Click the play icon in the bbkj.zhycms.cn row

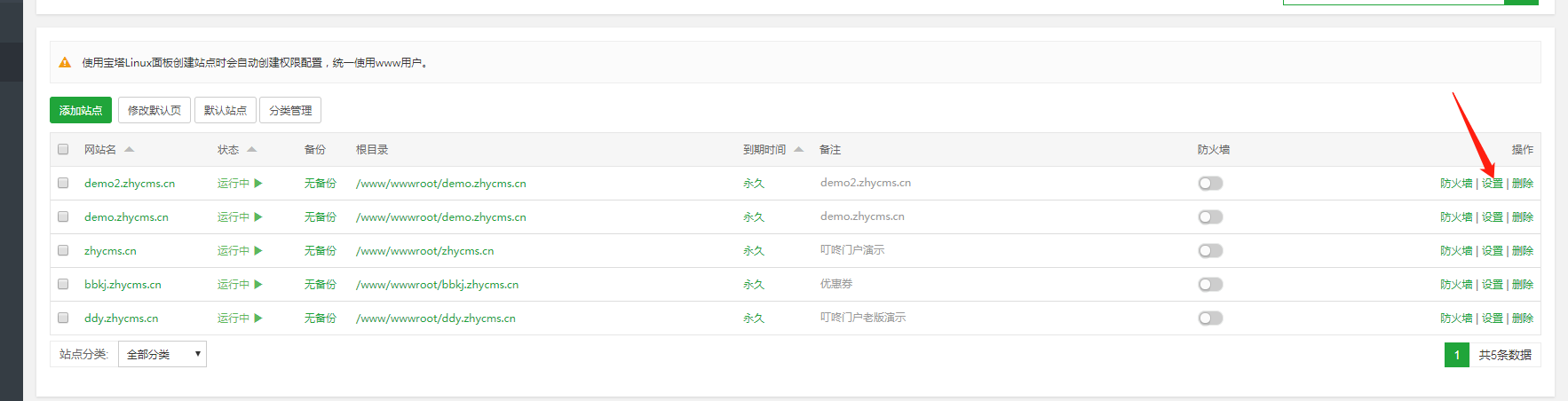(258, 285)
